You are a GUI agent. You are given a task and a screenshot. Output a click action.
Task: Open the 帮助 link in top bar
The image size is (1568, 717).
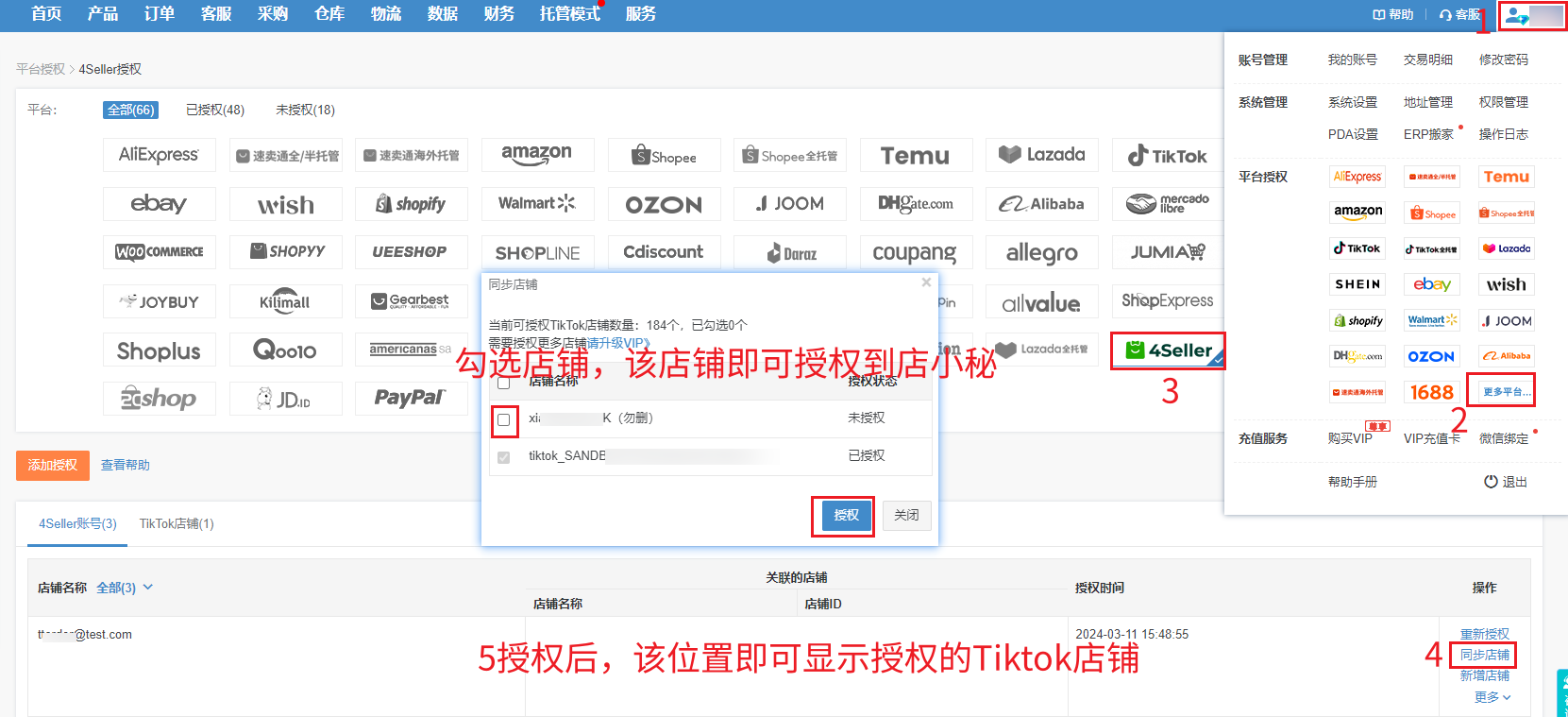(x=1393, y=14)
